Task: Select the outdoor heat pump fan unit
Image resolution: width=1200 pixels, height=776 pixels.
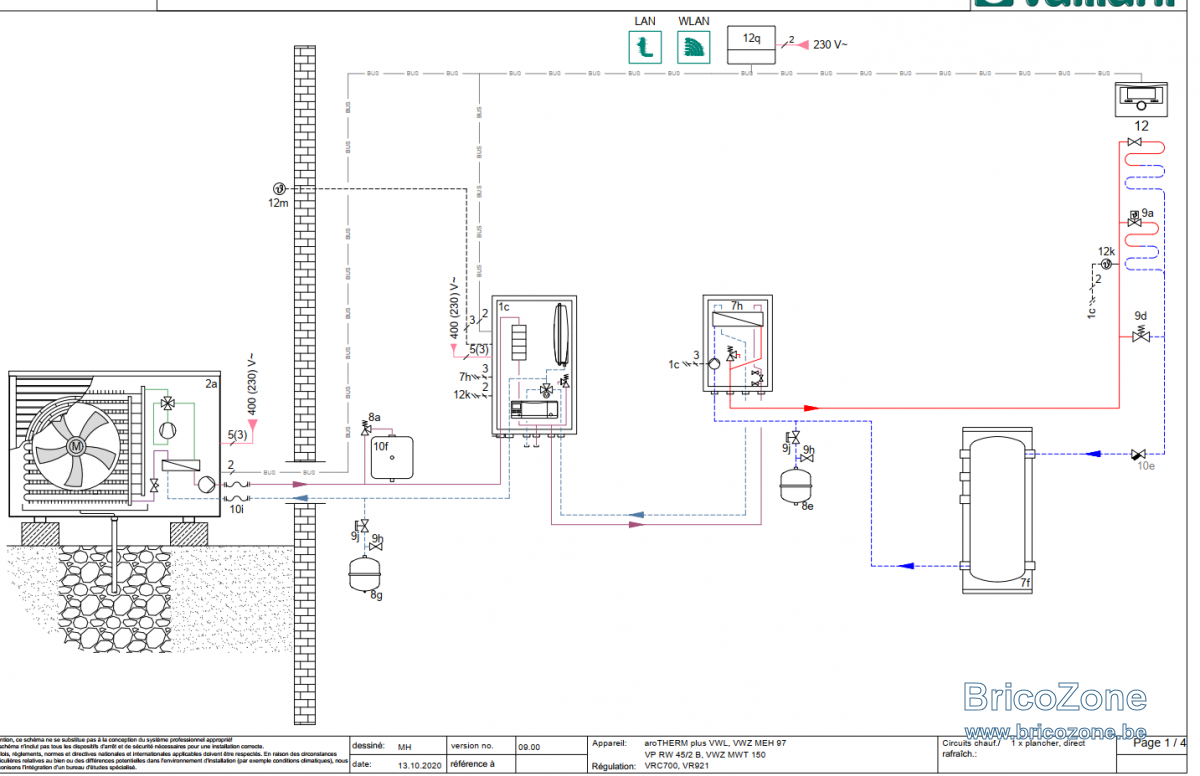Action: pos(115,444)
